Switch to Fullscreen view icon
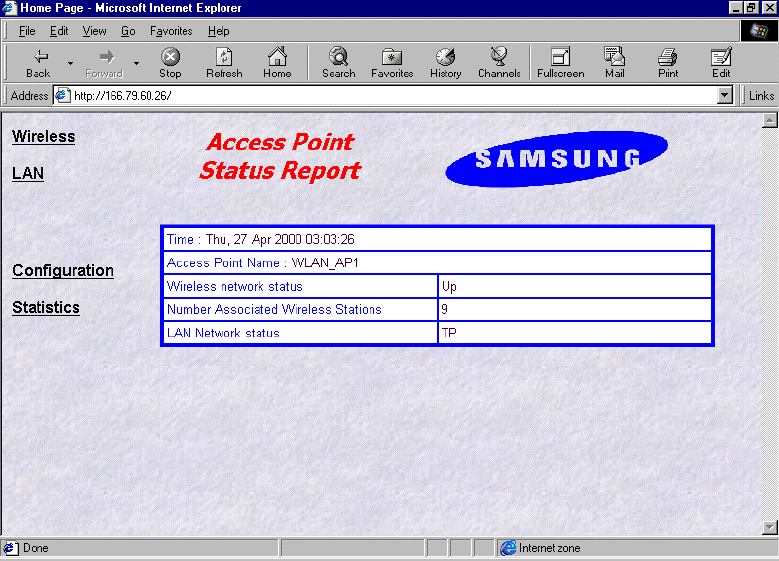 point(560,57)
